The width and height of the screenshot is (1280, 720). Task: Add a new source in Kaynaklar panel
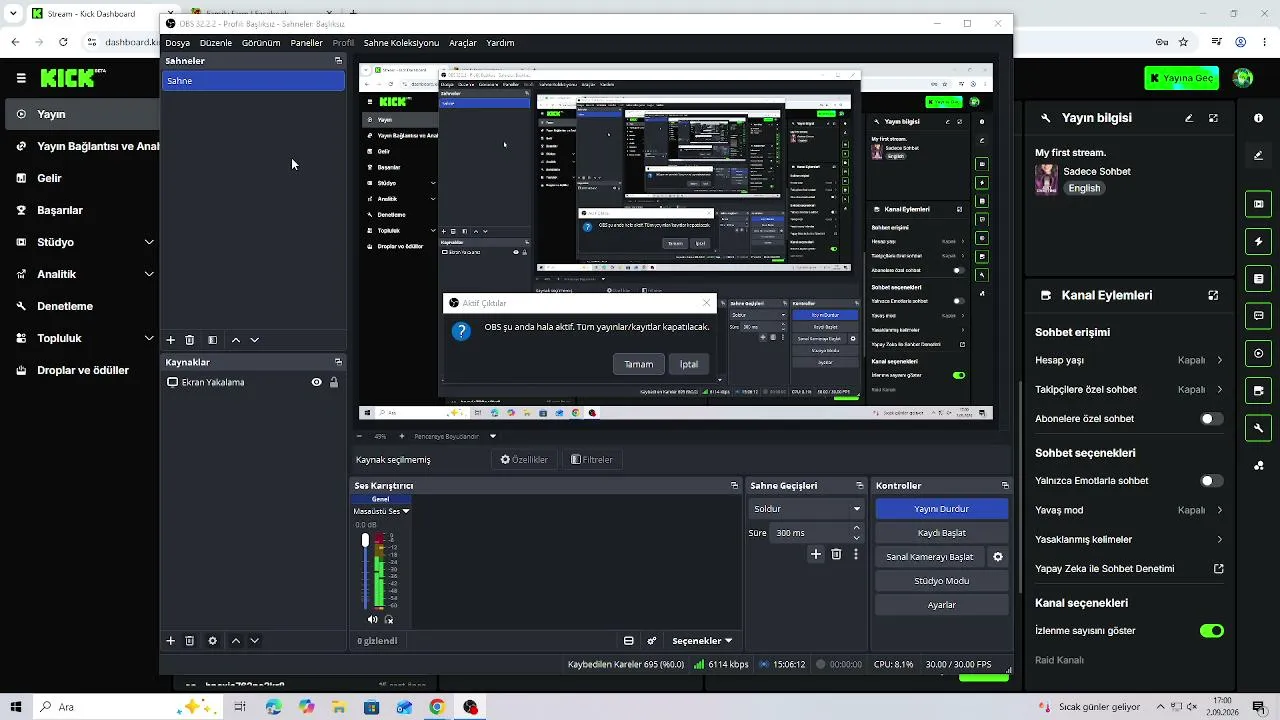[x=170, y=641]
